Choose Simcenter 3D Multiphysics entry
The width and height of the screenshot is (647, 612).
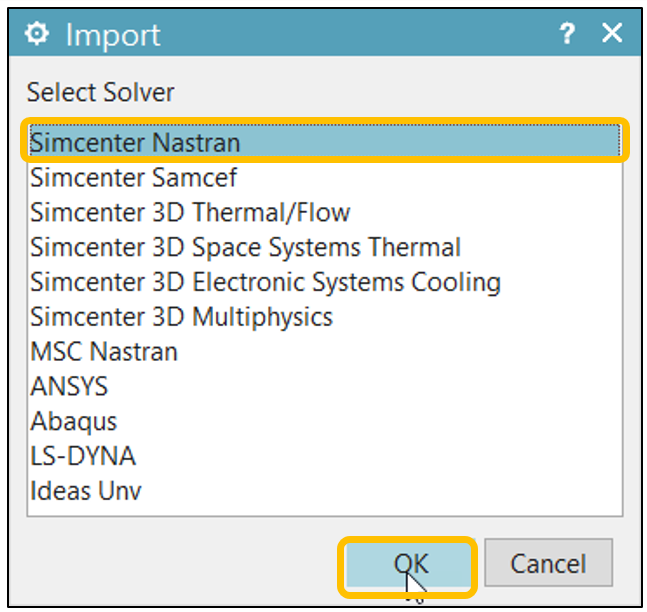(x=181, y=318)
